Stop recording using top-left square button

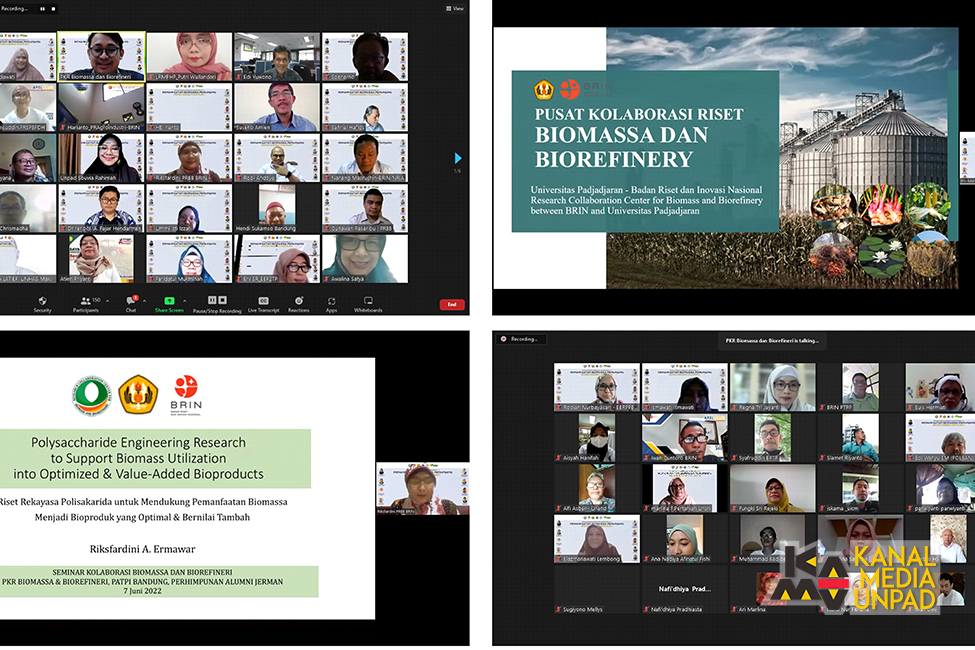(53, 8)
